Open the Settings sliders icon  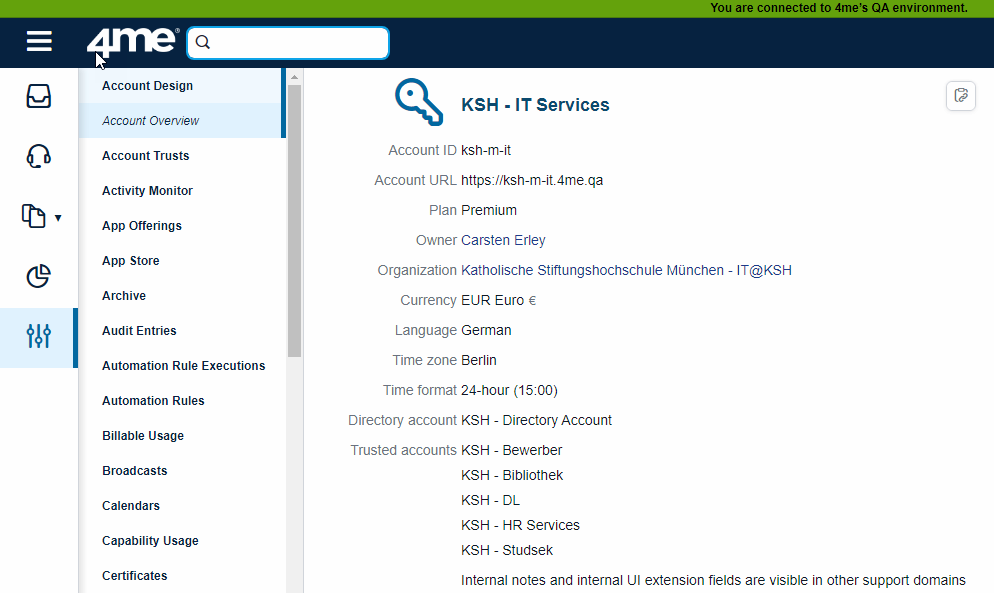(x=39, y=336)
